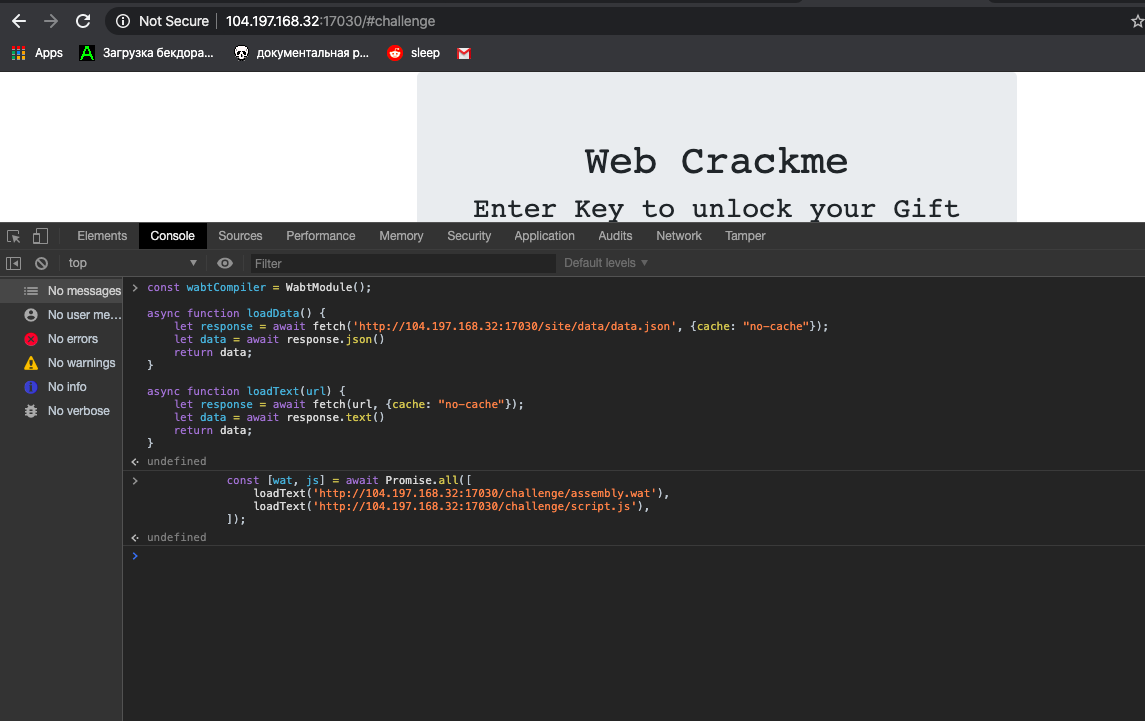The width and height of the screenshot is (1145, 721).
Task: Click the inspect element picker icon
Action: pyautogui.click(x=14, y=236)
